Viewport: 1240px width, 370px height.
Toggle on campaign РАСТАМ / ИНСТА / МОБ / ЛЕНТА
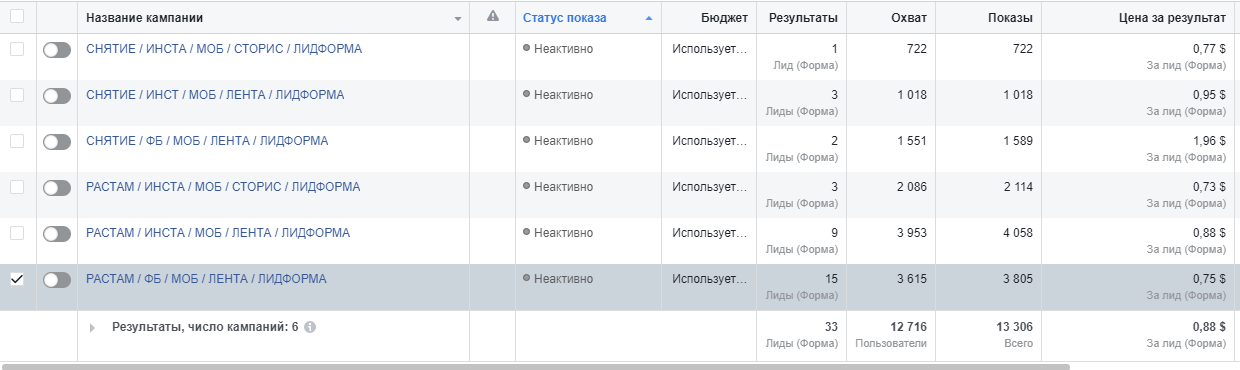57,234
